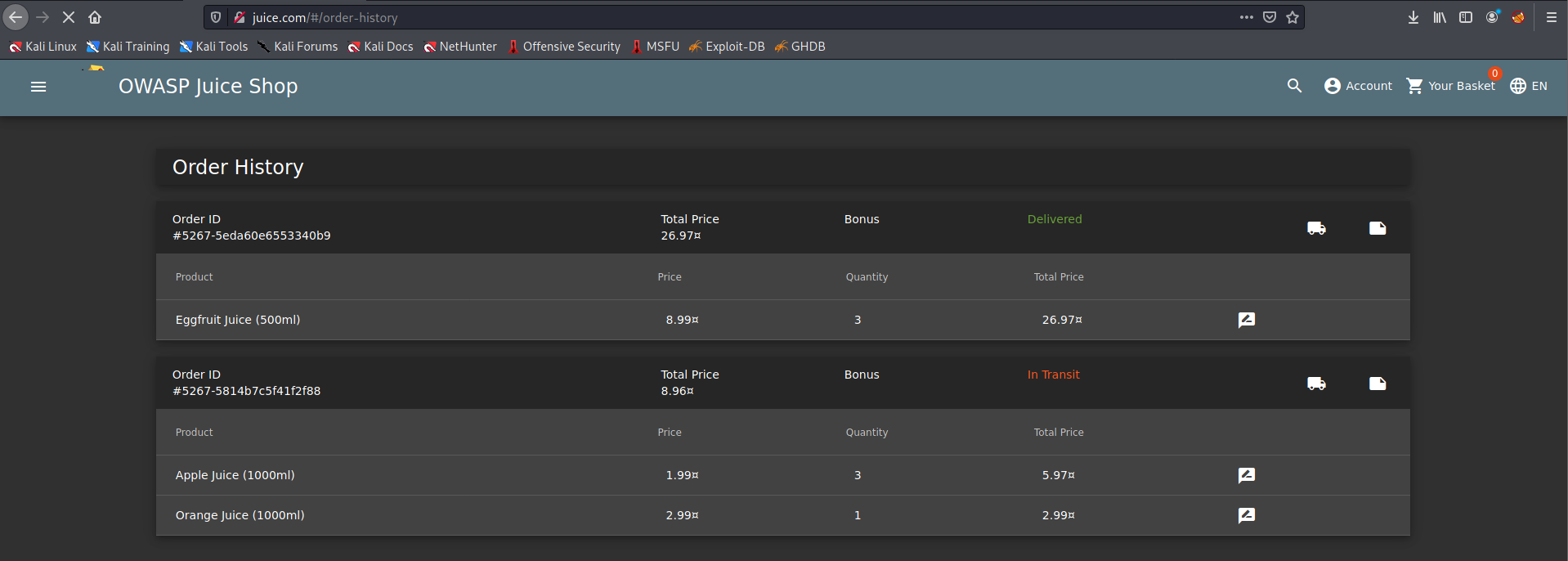
Task: Click the browser extension icon beside the account icon
Action: point(1518,17)
